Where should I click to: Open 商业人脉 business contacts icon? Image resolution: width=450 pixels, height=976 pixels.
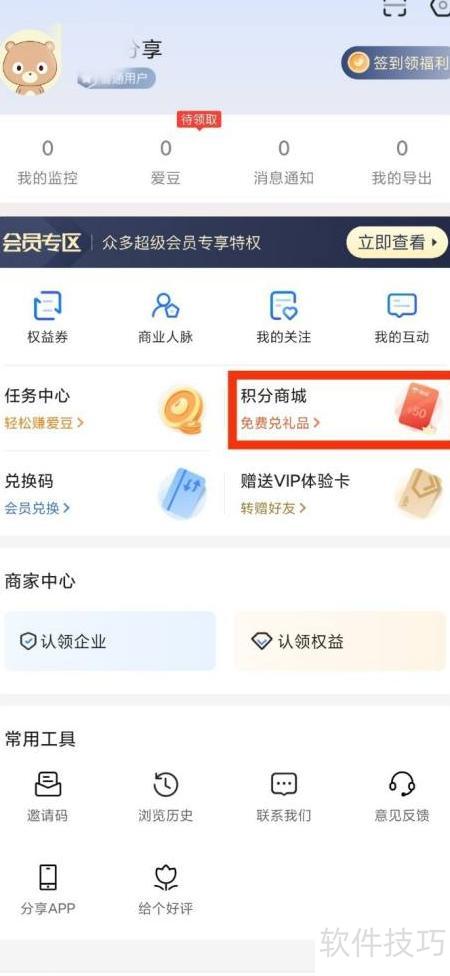[166, 306]
